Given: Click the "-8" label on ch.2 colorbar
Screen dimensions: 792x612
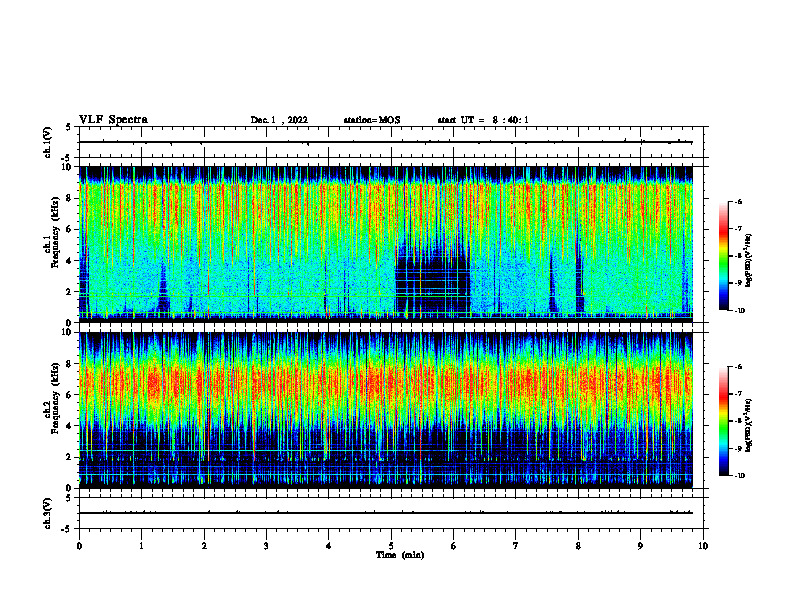Looking at the screenshot, I should click(738, 421).
